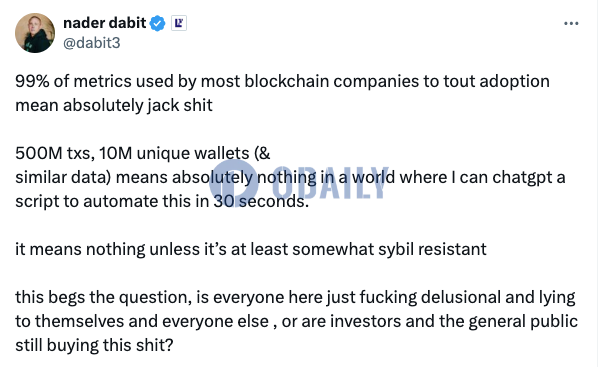Click the circular ODAILY watermark logo
Screen dimensions: 598x367
tap(233, 184)
